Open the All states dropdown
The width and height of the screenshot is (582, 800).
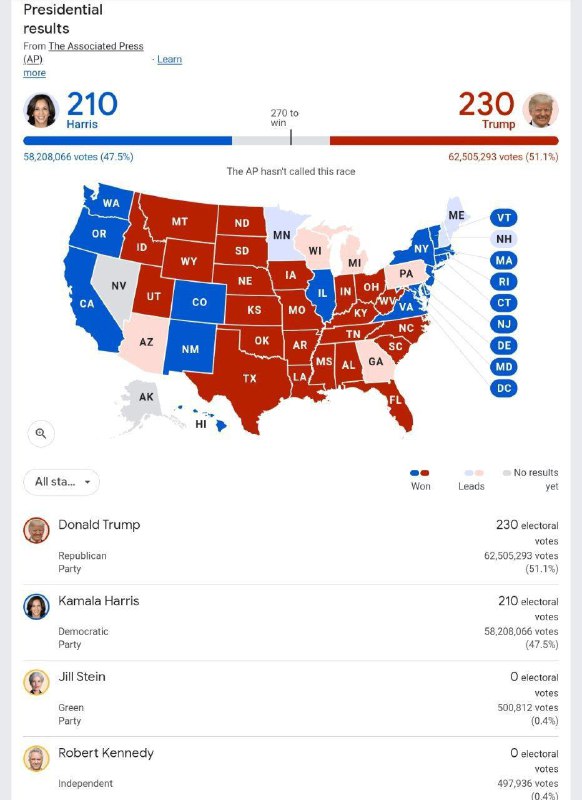[x=61, y=482]
